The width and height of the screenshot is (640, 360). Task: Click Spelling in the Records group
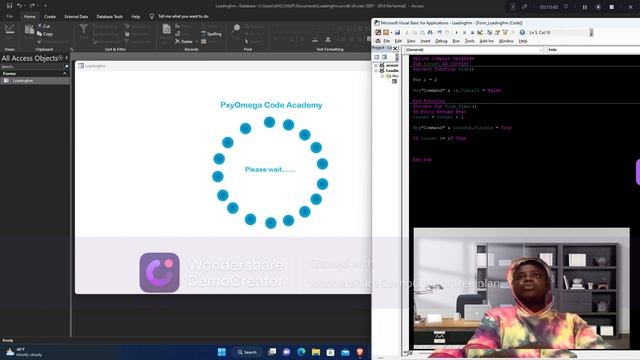tap(211, 34)
